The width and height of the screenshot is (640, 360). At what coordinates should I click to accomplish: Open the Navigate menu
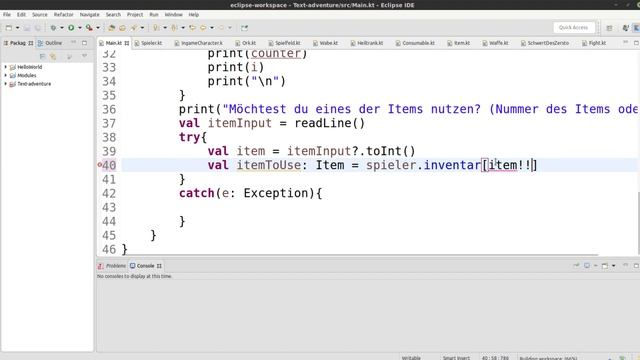(x=89, y=14)
